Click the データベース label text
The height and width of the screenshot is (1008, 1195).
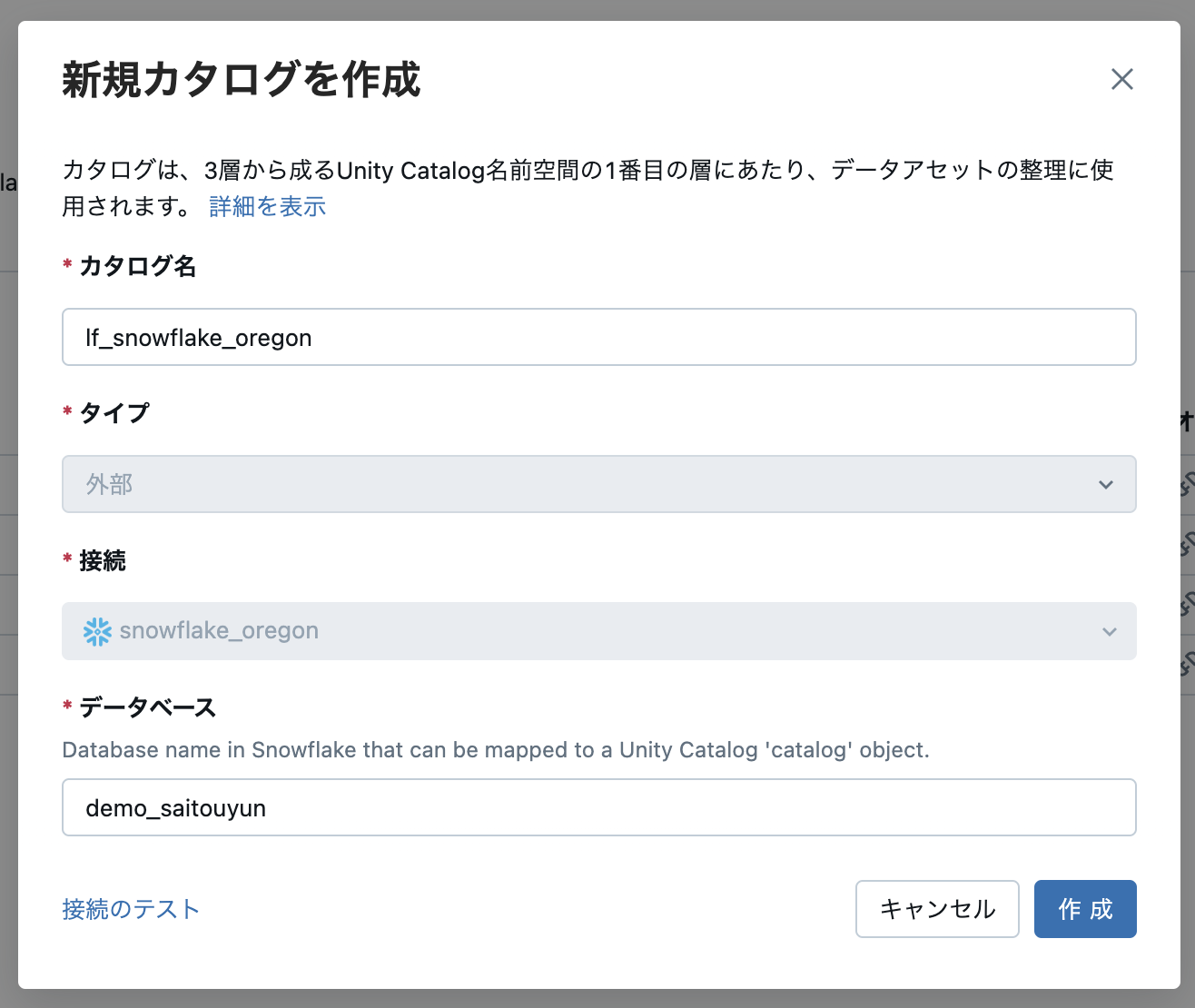(x=147, y=707)
